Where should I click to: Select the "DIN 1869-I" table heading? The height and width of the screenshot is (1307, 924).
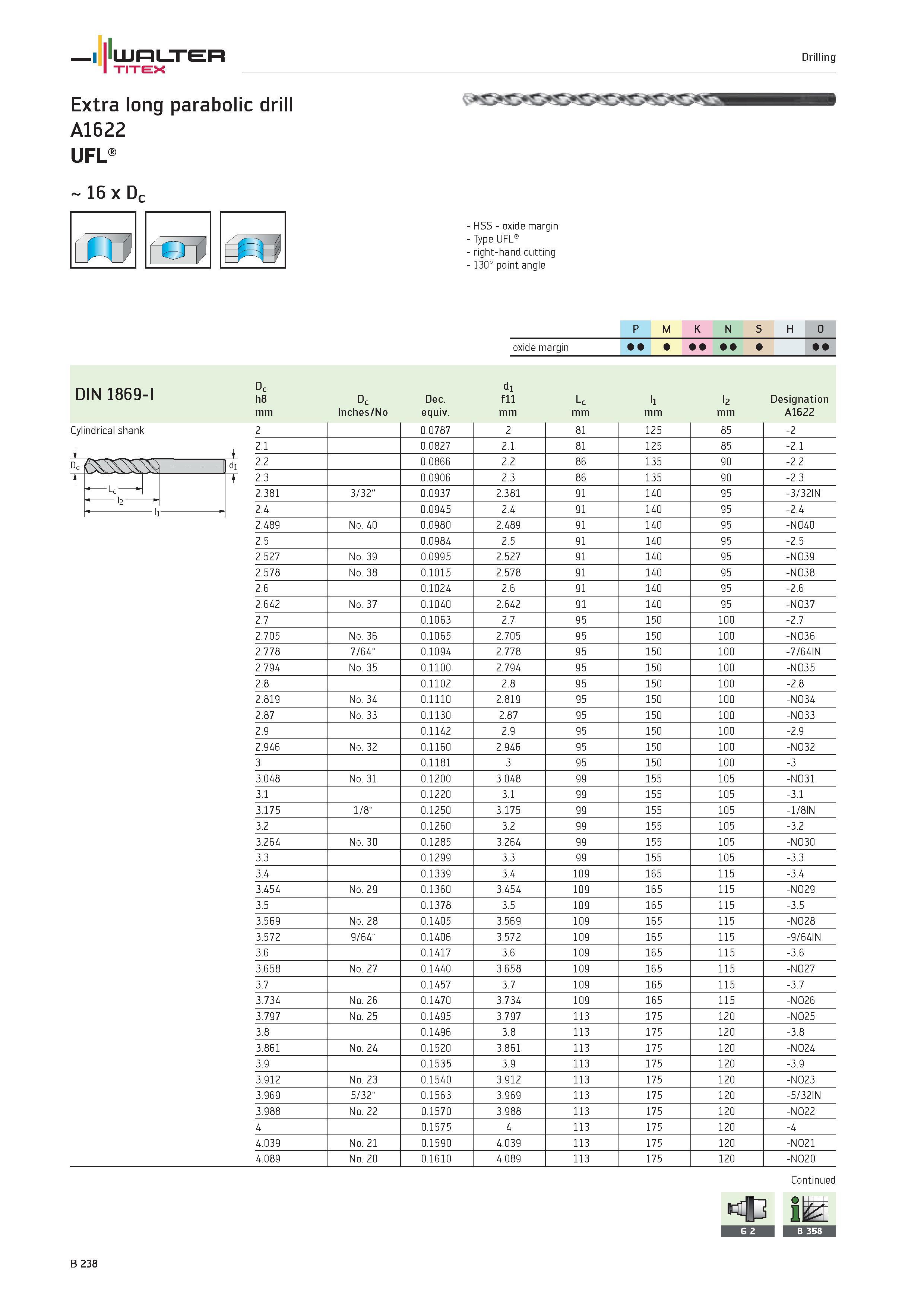[114, 394]
